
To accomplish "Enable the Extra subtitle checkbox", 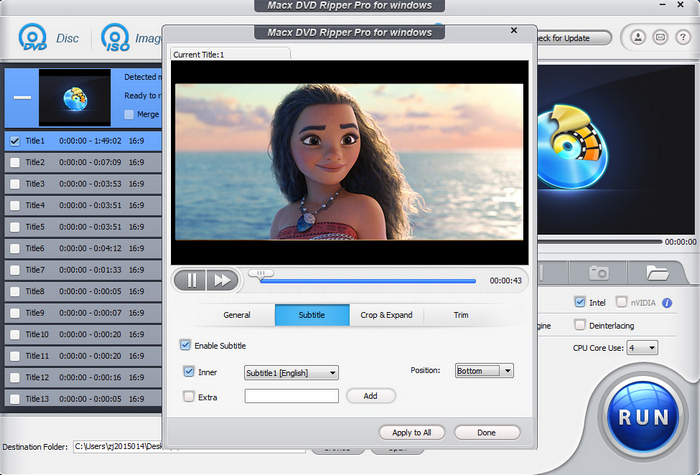I will pyautogui.click(x=189, y=396).
